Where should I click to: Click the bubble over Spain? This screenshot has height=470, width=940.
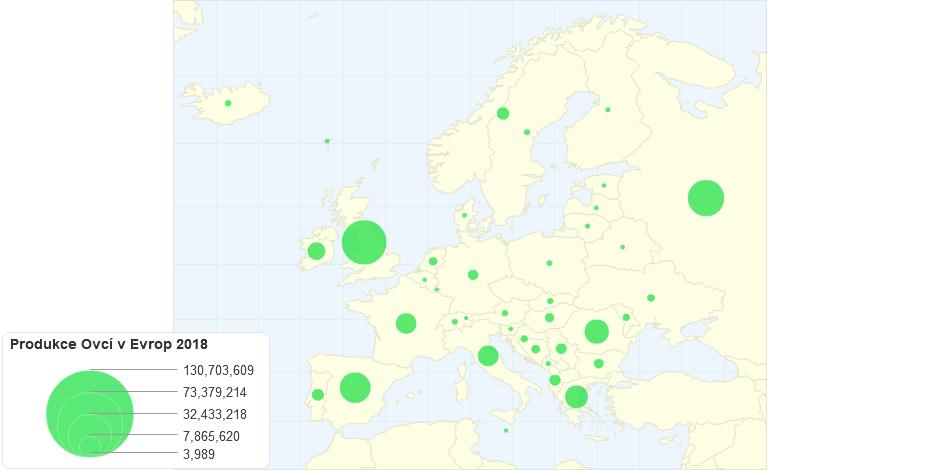click(x=355, y=387)
